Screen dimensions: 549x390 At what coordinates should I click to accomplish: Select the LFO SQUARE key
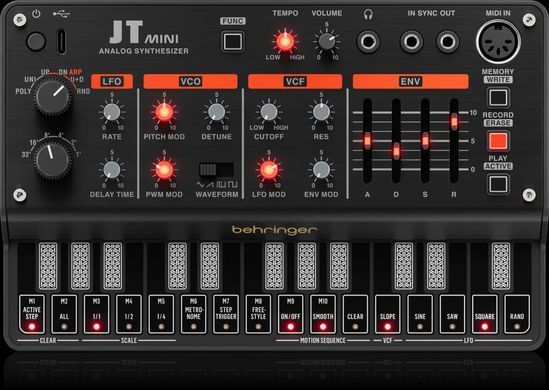click(x=485, y=314)
